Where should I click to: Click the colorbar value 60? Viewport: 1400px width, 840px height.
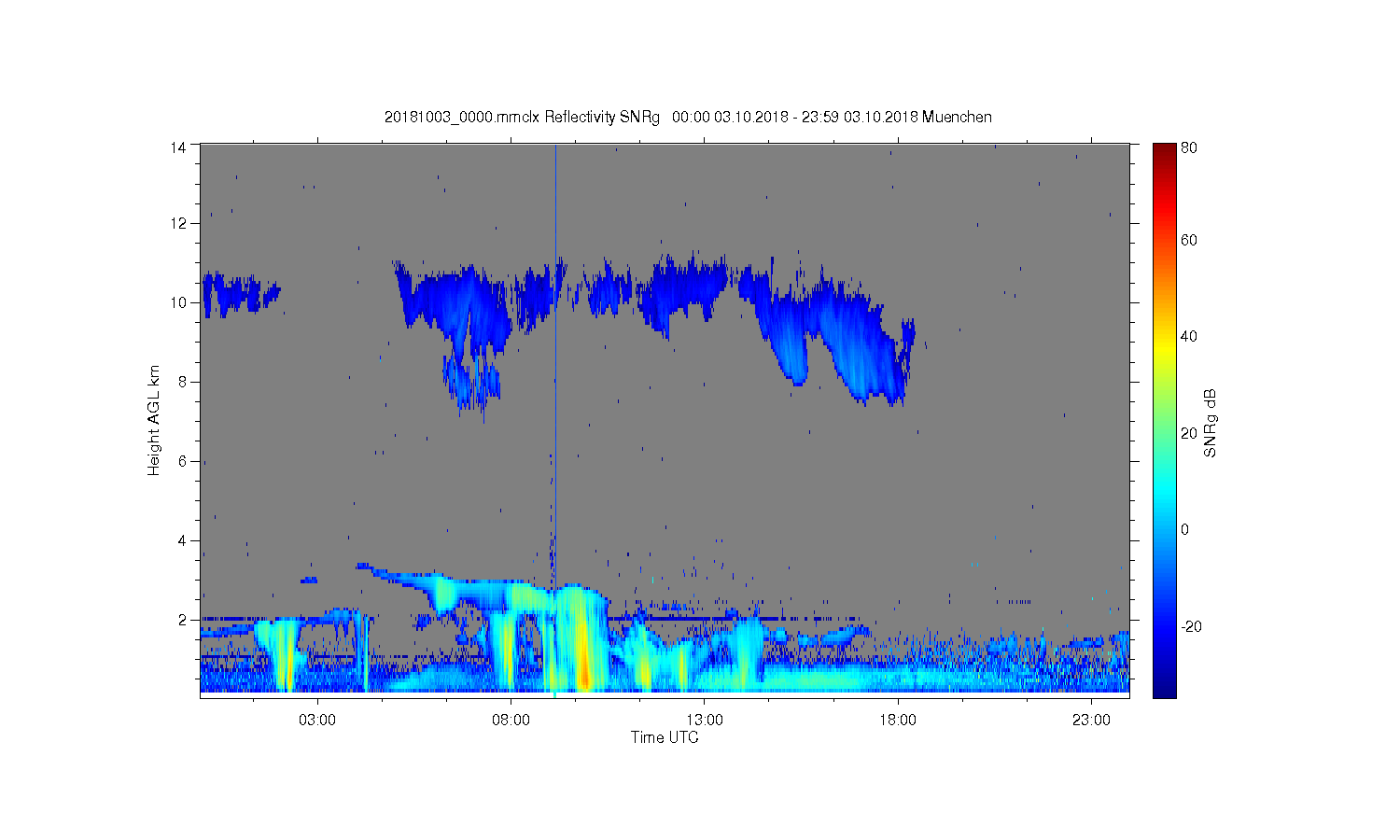1189,241
